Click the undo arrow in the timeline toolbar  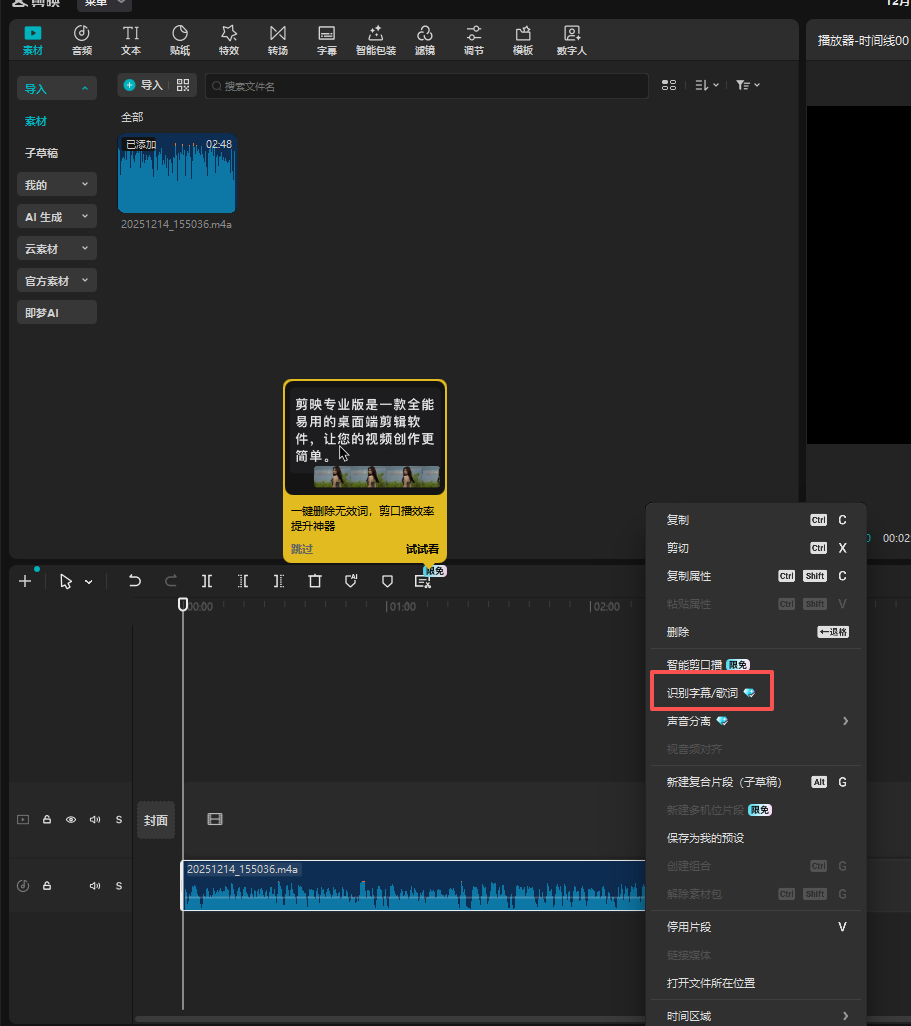[135, 581]
